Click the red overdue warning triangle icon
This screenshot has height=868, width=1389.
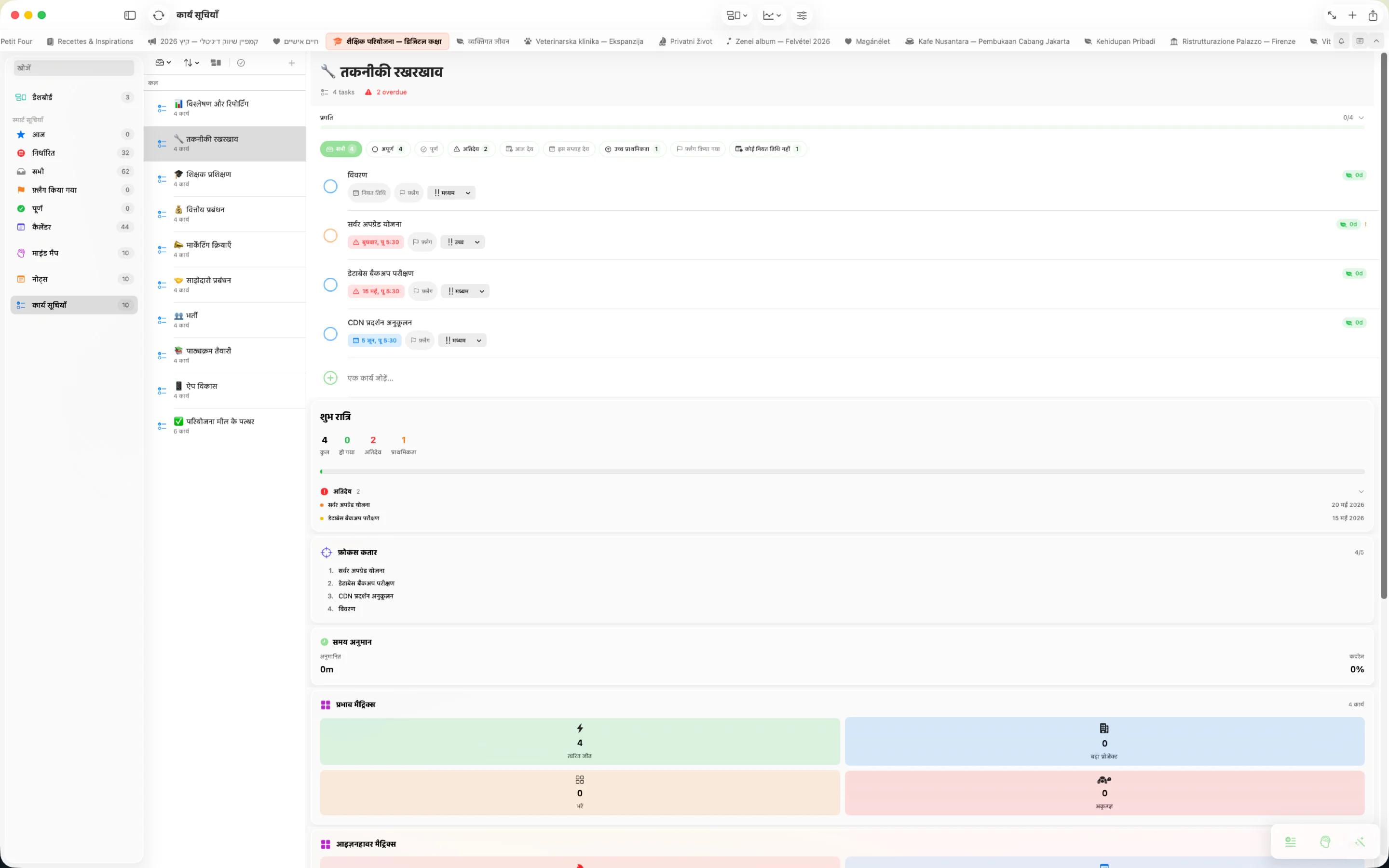[368, 92]
